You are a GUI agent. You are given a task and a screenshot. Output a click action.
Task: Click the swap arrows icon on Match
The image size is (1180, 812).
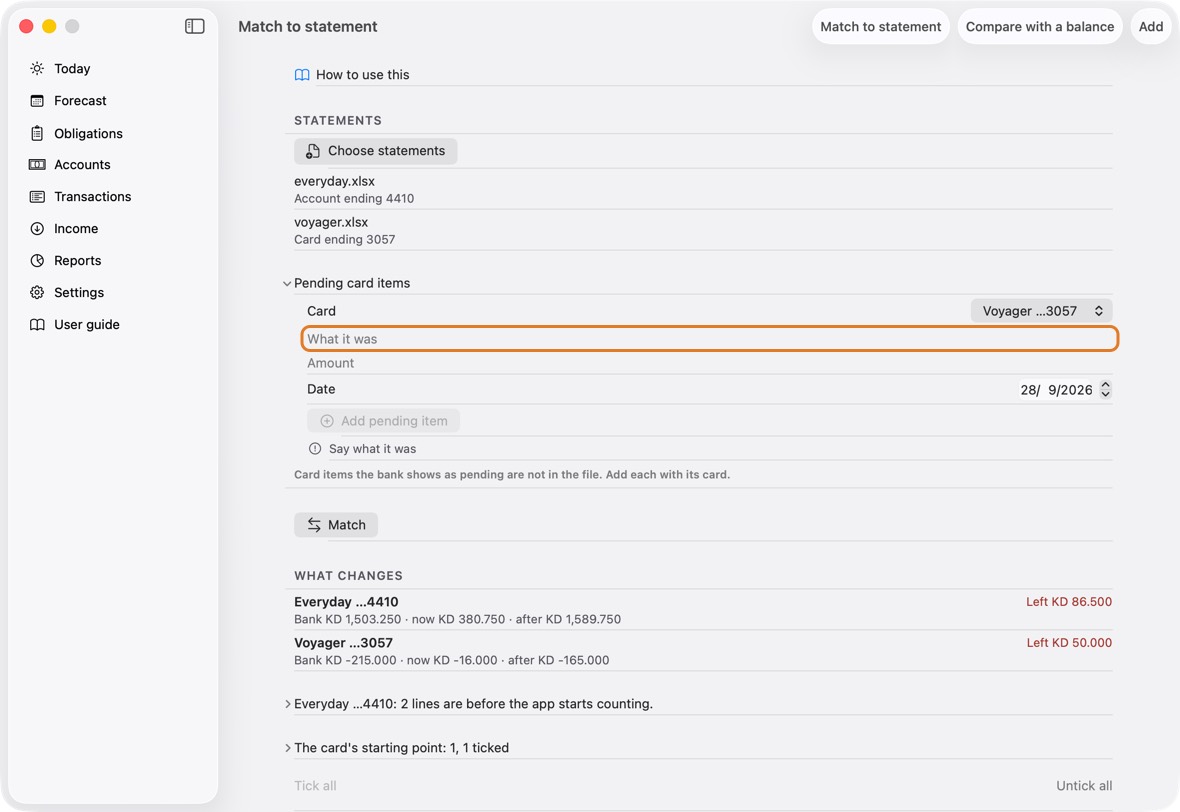point(314,525)
